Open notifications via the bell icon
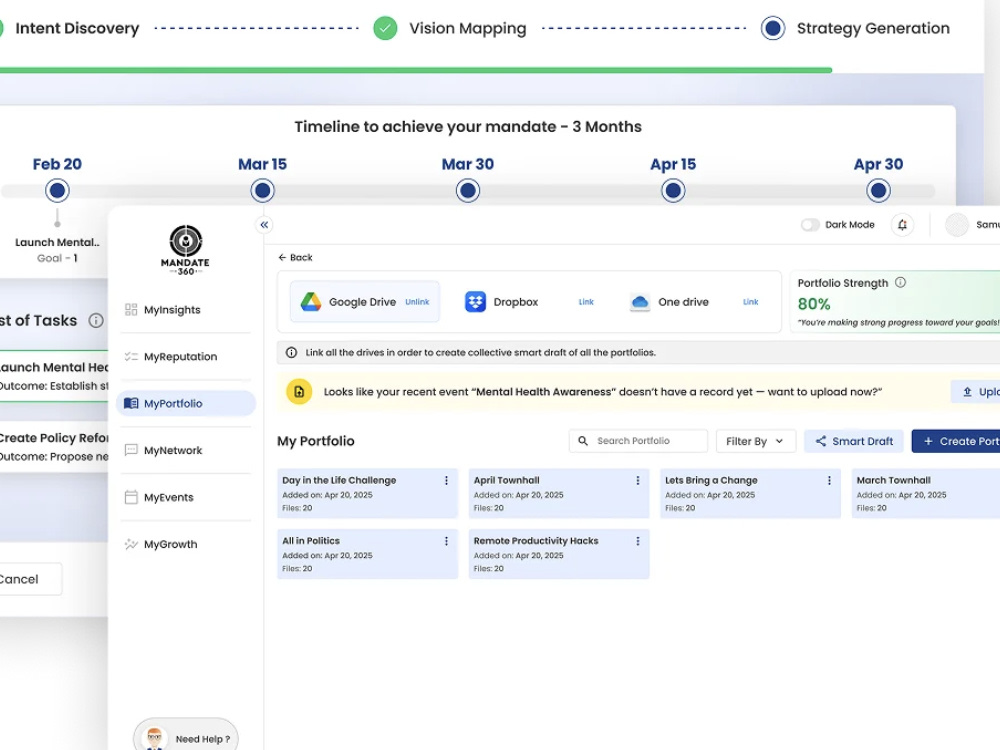 pyautogui.click(x=902, y=224)
